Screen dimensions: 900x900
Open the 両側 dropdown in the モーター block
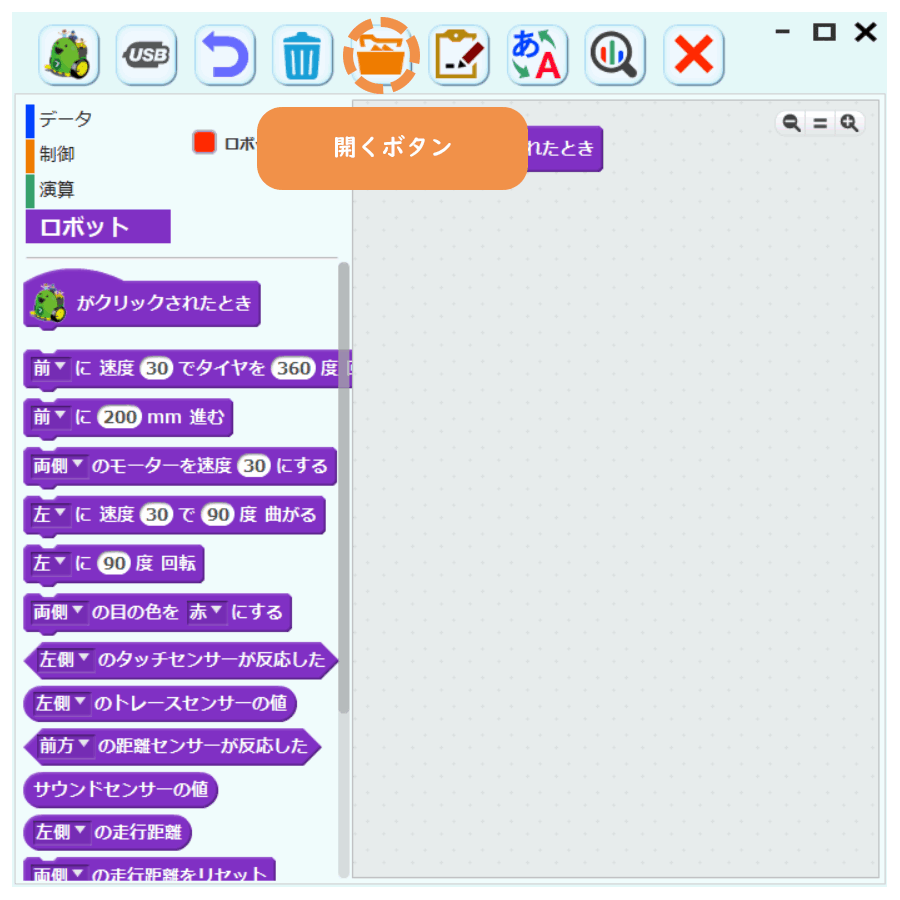click(58, 465)
